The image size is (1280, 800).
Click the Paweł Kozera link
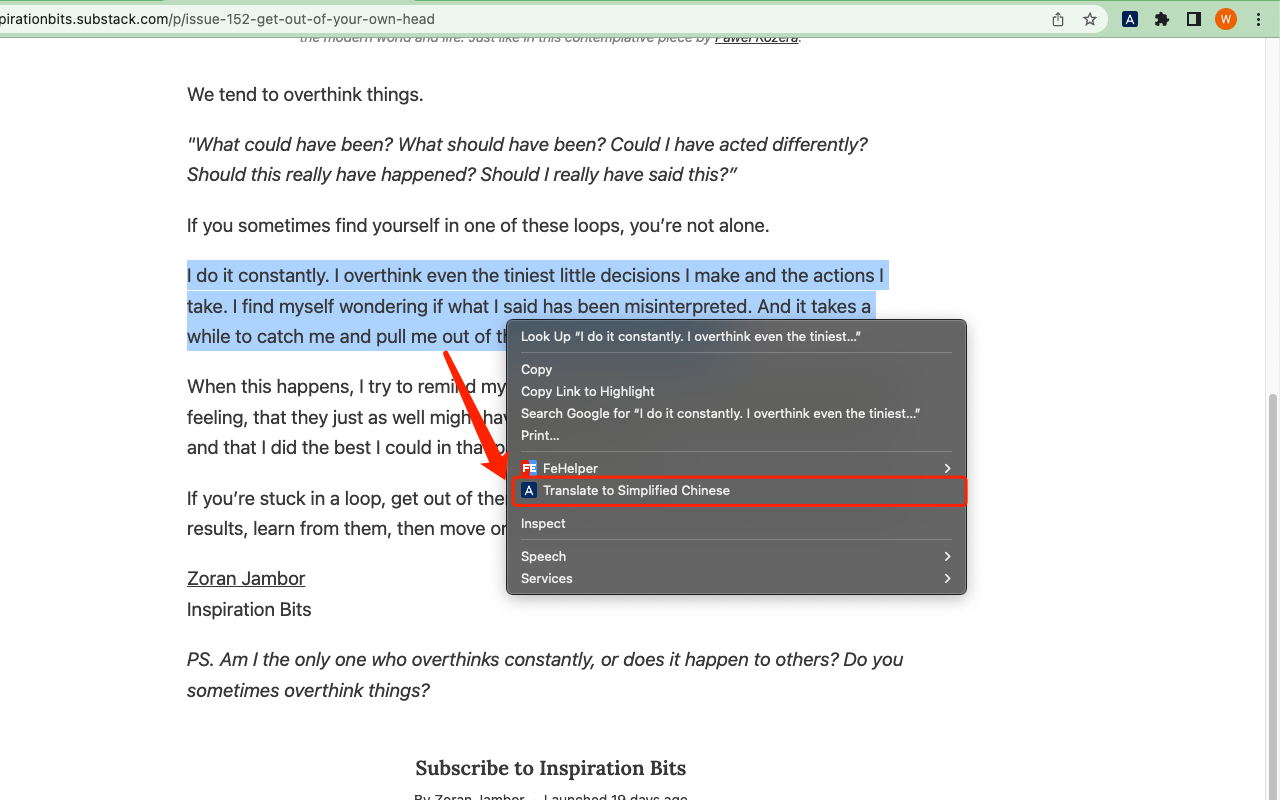click(757, 38)
